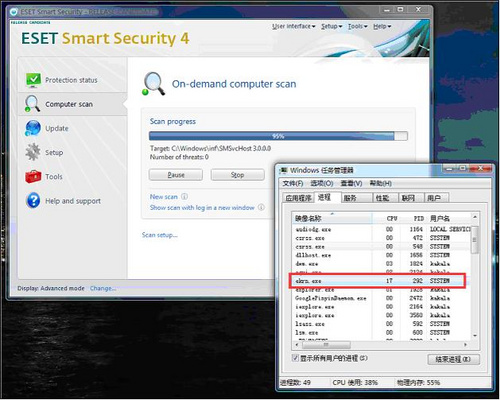Select the audiodg.exe process row
This screenshot has height=400, width=500.
point(381,229)
